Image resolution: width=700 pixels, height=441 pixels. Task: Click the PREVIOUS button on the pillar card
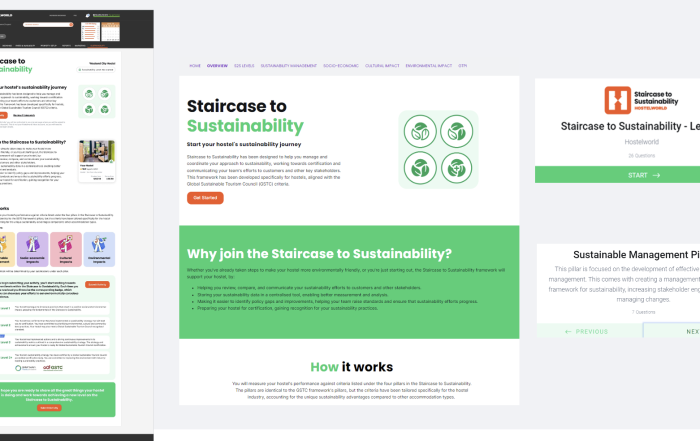click(x=589, y=331)
